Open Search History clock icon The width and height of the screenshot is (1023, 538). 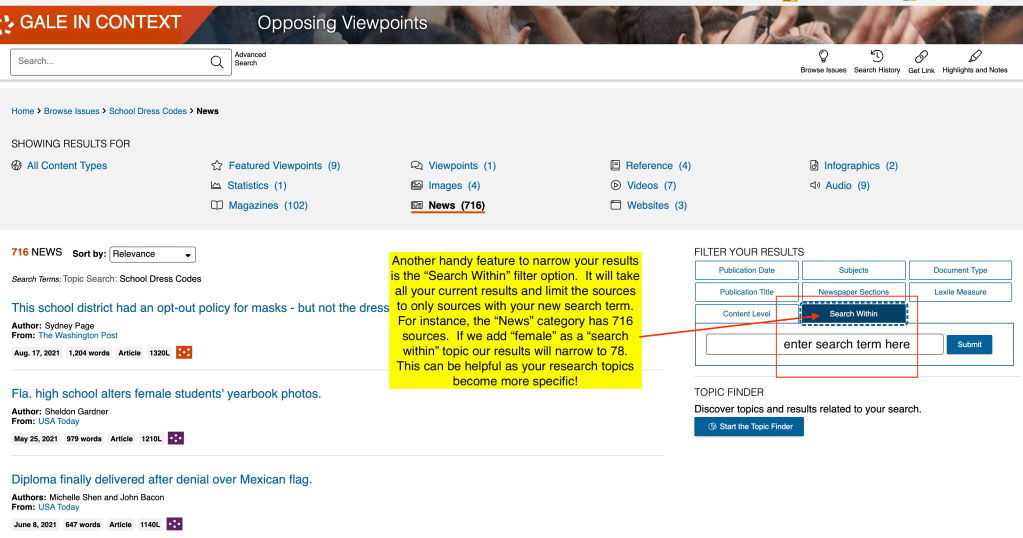click(x=877, y=57)
